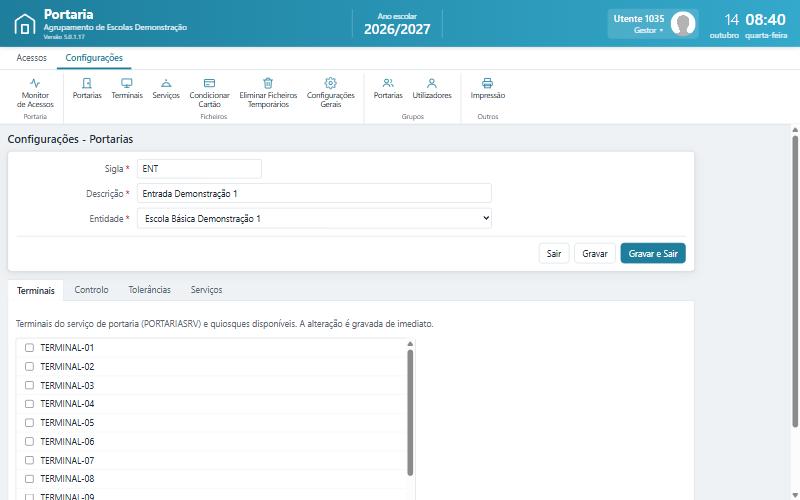Check the TERMINAL-01 checkbox
Image resolution: width=800 pixels, height=500 pixels.
point(30,347)
